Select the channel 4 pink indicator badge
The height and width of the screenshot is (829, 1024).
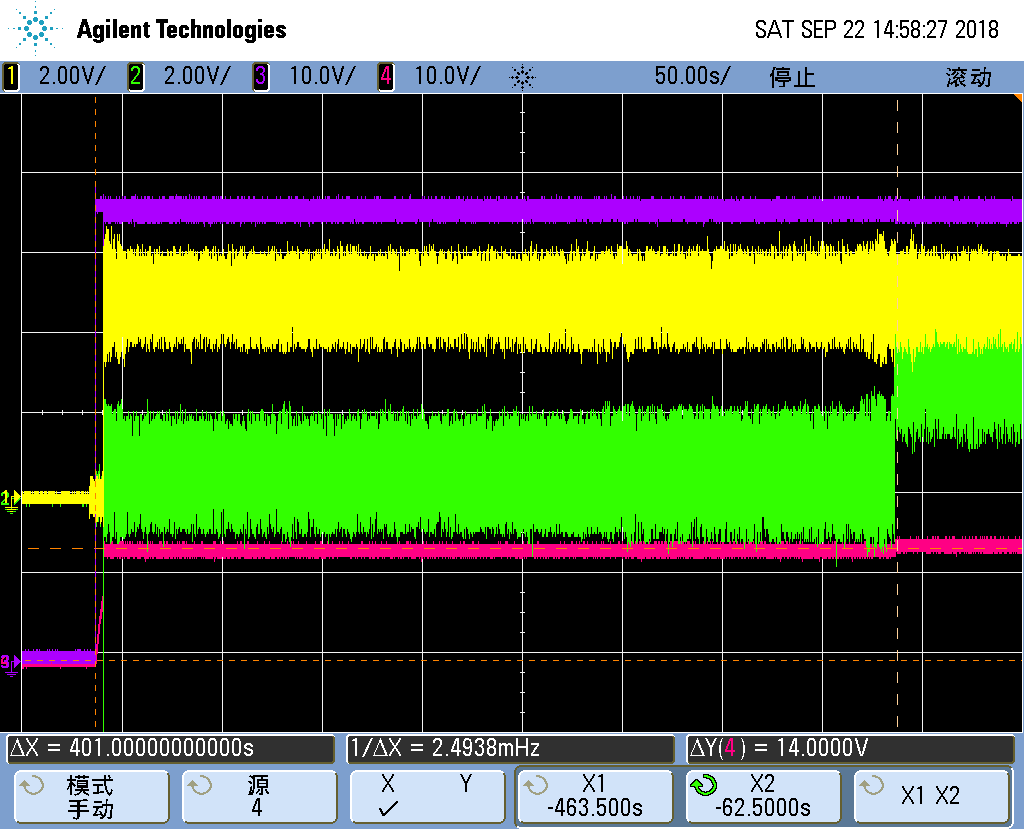(x=385, y=77)
